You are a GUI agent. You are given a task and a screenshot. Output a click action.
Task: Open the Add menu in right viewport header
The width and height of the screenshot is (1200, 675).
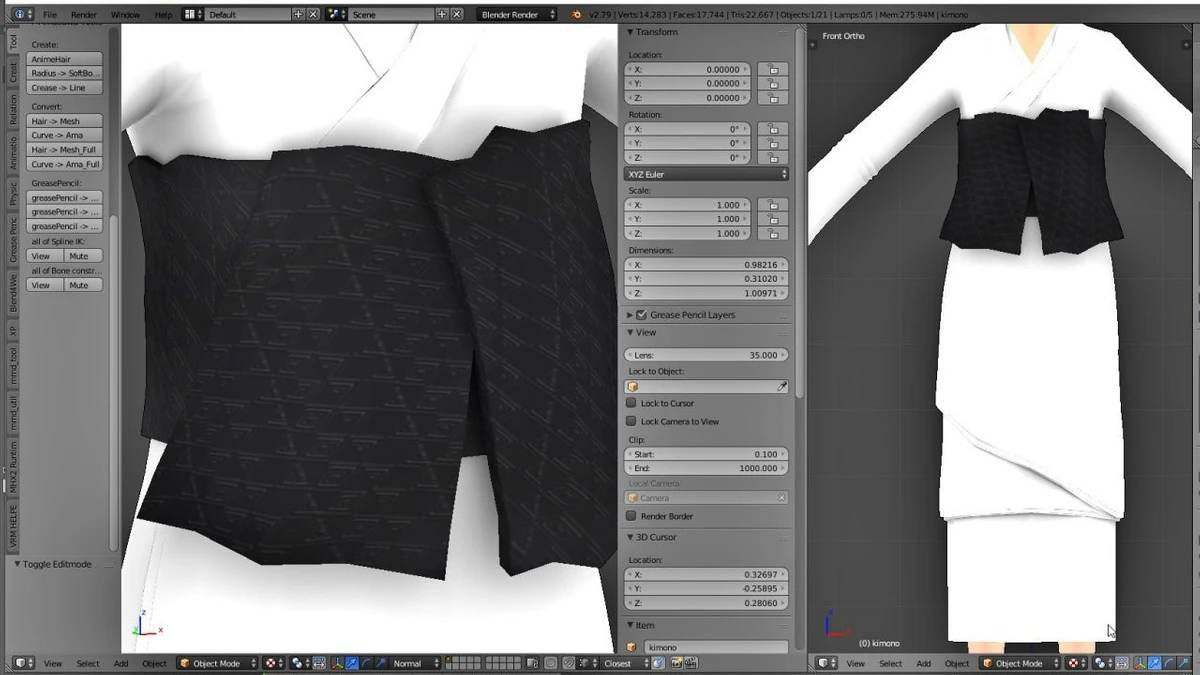(923, 663)
